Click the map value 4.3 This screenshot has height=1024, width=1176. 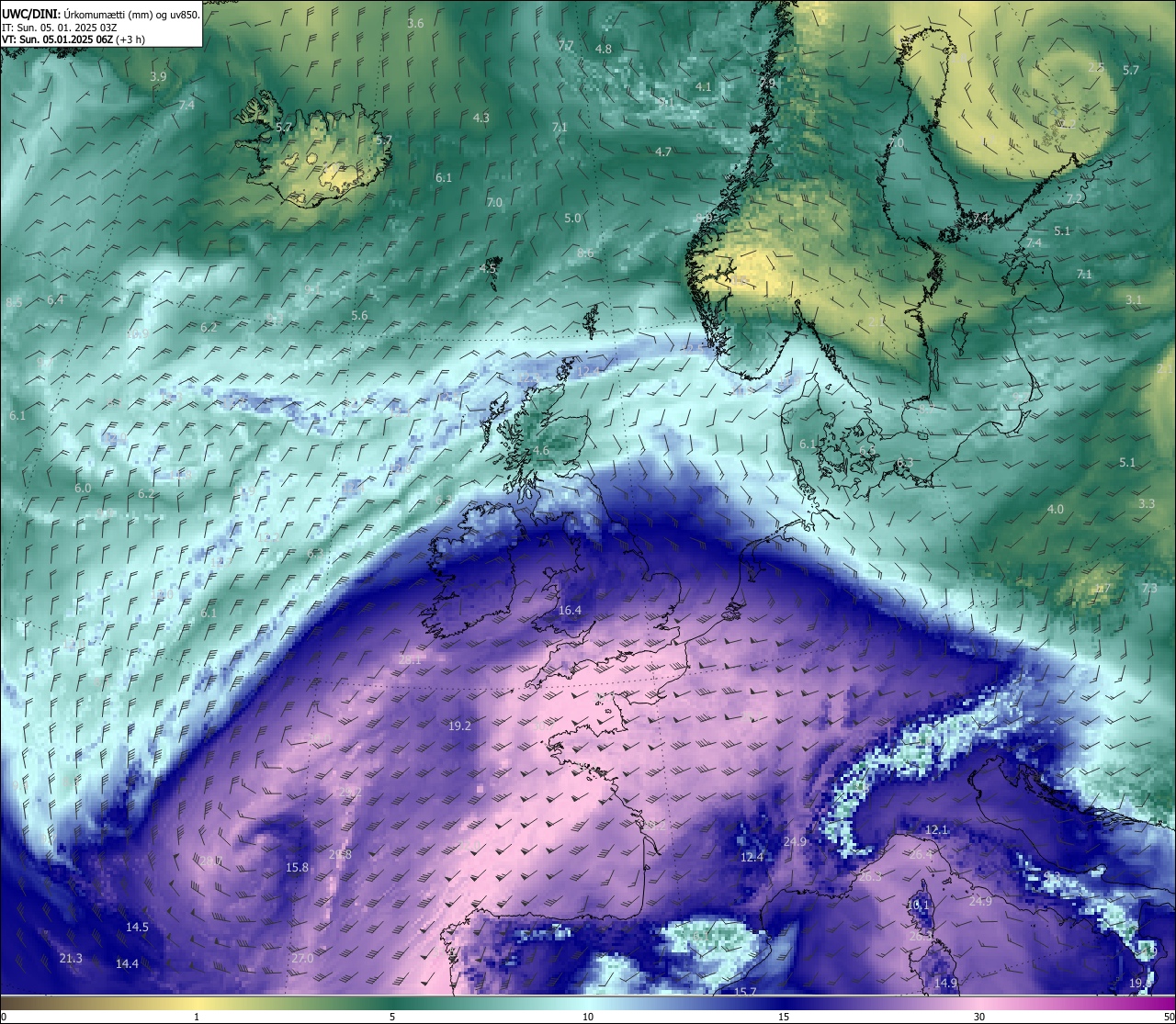point(481,118)
